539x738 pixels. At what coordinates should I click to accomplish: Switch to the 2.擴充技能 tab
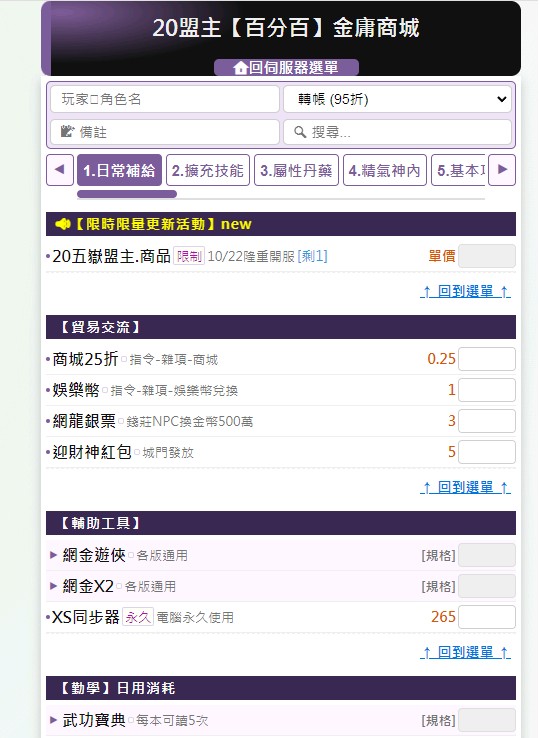(208, 170)
